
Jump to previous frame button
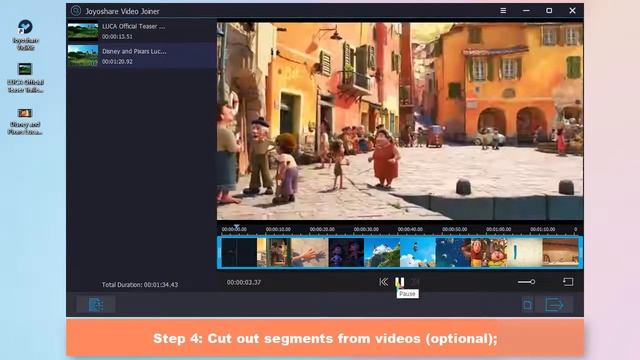click(x=383, y=282)
